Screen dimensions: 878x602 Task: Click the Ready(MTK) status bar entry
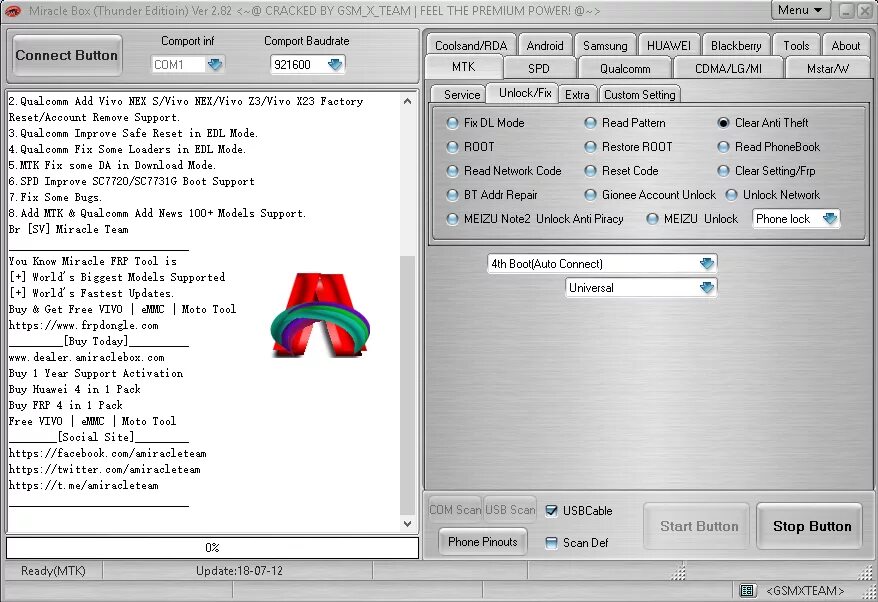coord(53,571)
